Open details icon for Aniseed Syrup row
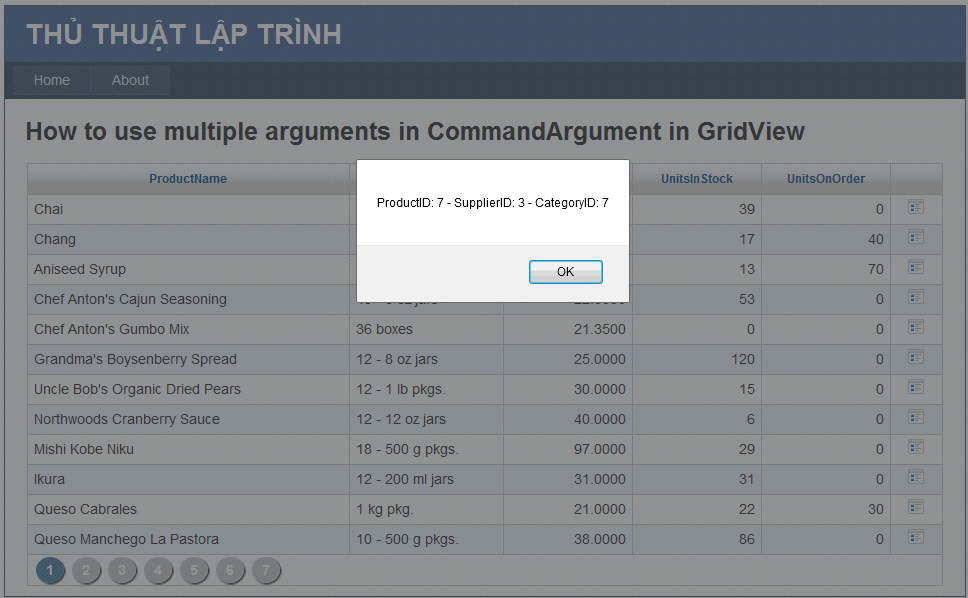The image size is (968, 598). (x=916, y=267)
